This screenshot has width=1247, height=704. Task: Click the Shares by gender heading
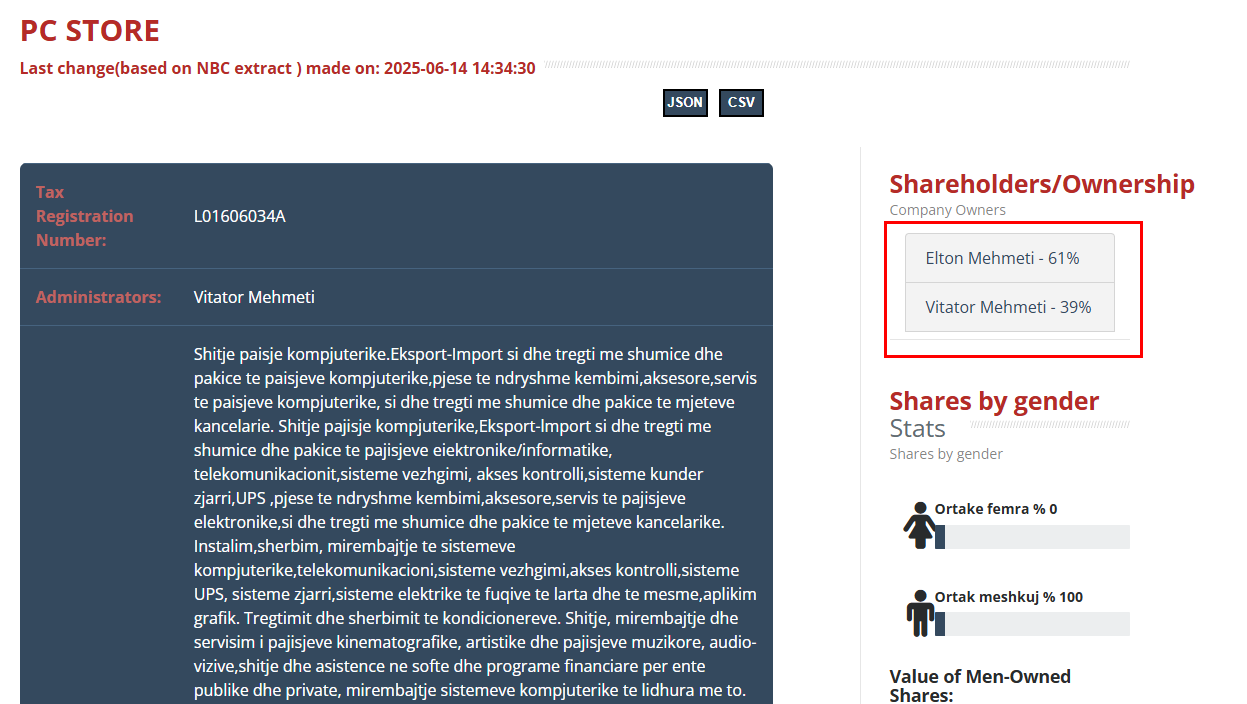(994, 401)
